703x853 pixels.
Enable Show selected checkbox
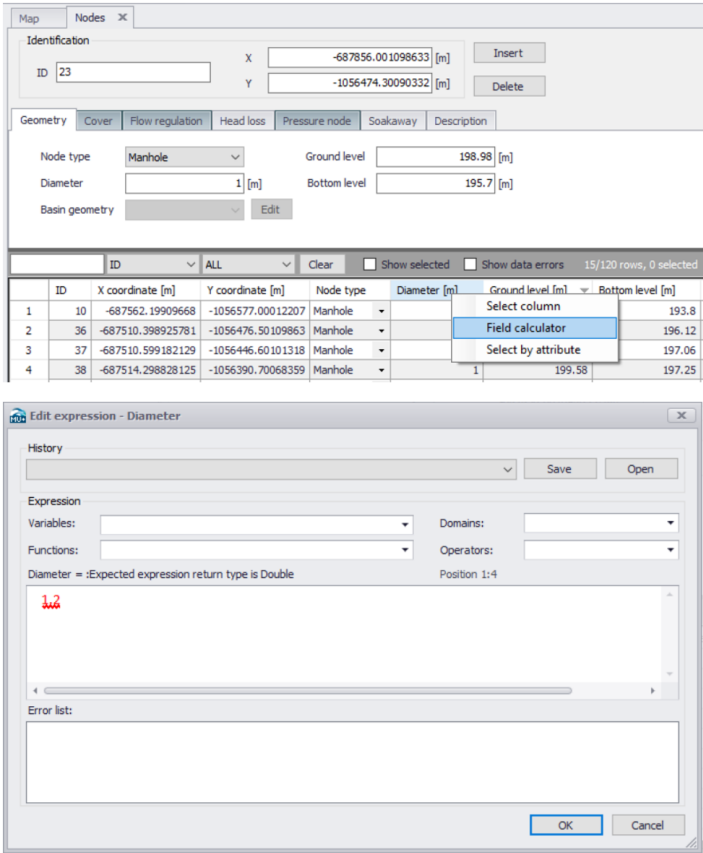[369, 264]
